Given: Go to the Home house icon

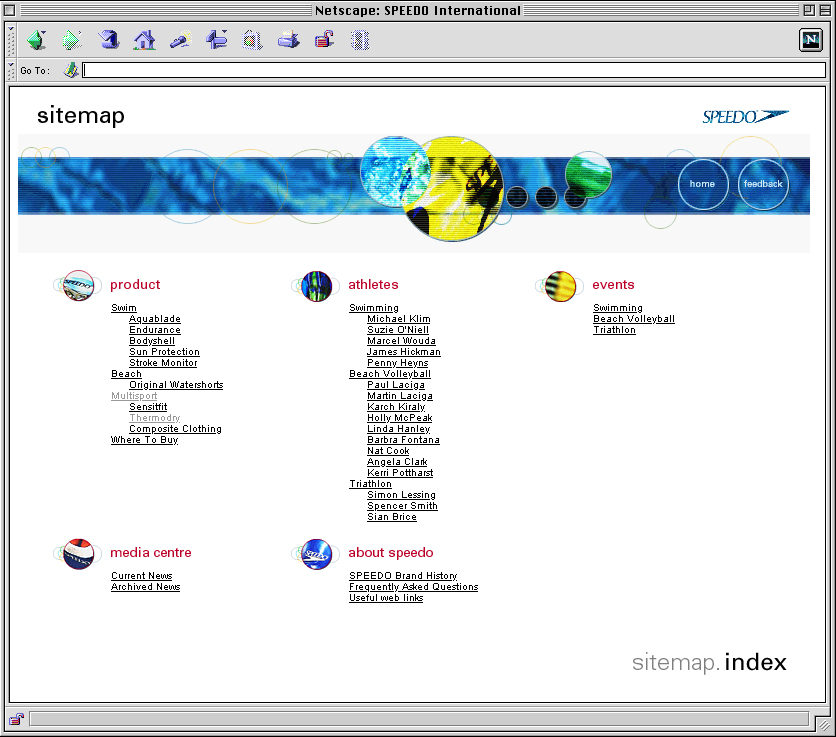Looking at the screenshot, I should (145, 40).
